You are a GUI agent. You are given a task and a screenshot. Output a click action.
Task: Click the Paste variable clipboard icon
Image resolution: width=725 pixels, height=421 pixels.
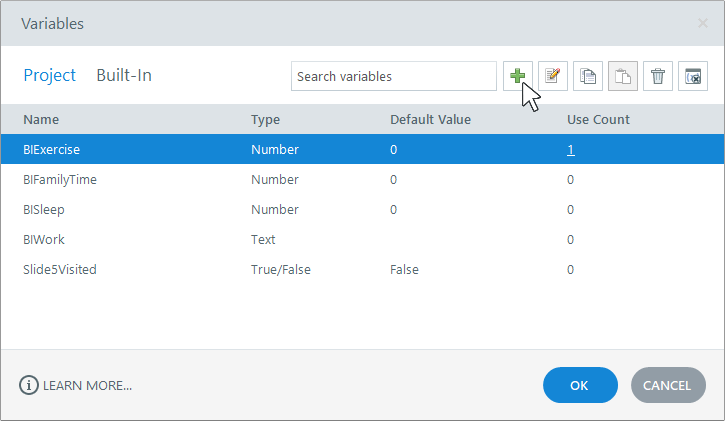tap(623, 76)
